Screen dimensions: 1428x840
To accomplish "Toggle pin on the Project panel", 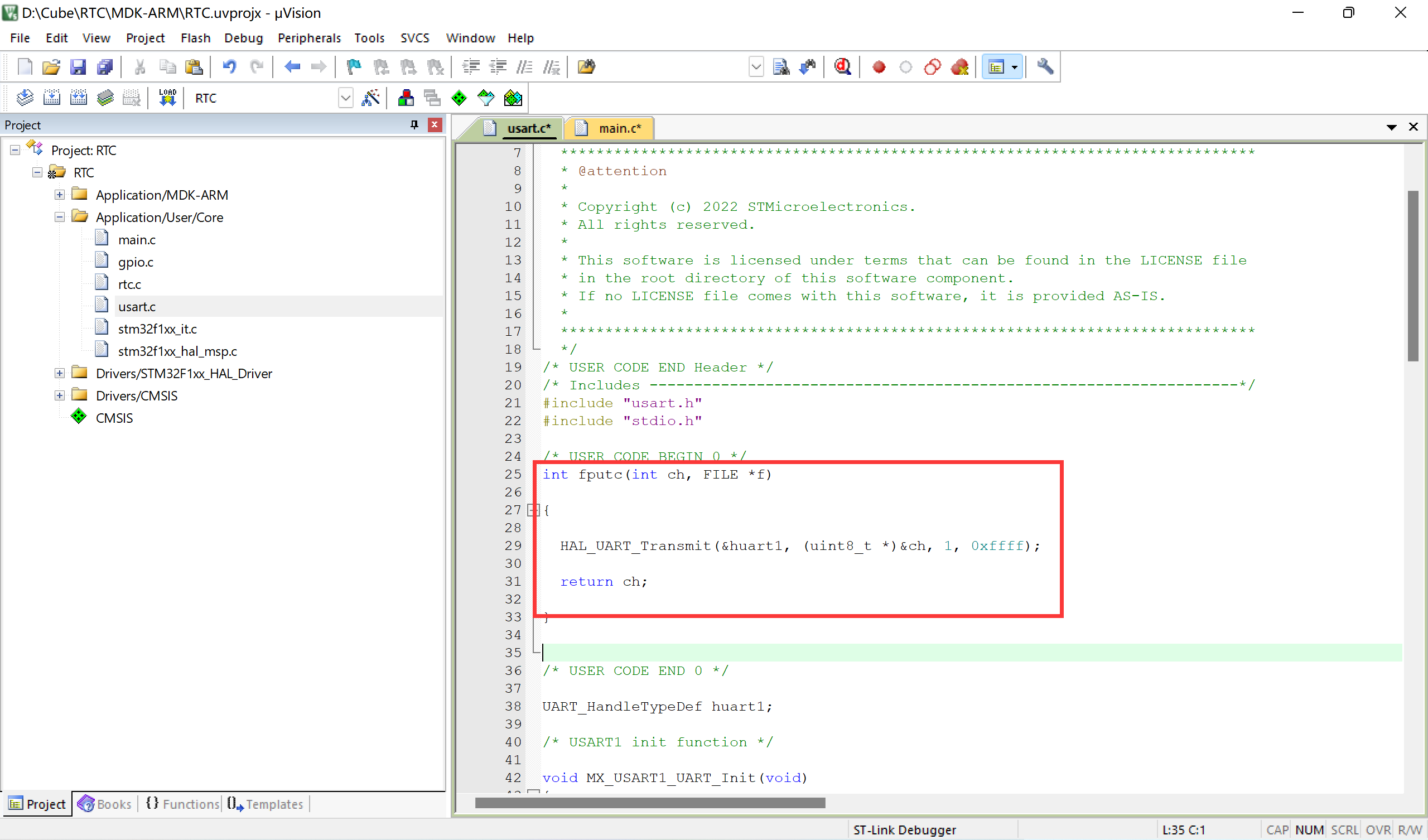I will coord(414,125).
